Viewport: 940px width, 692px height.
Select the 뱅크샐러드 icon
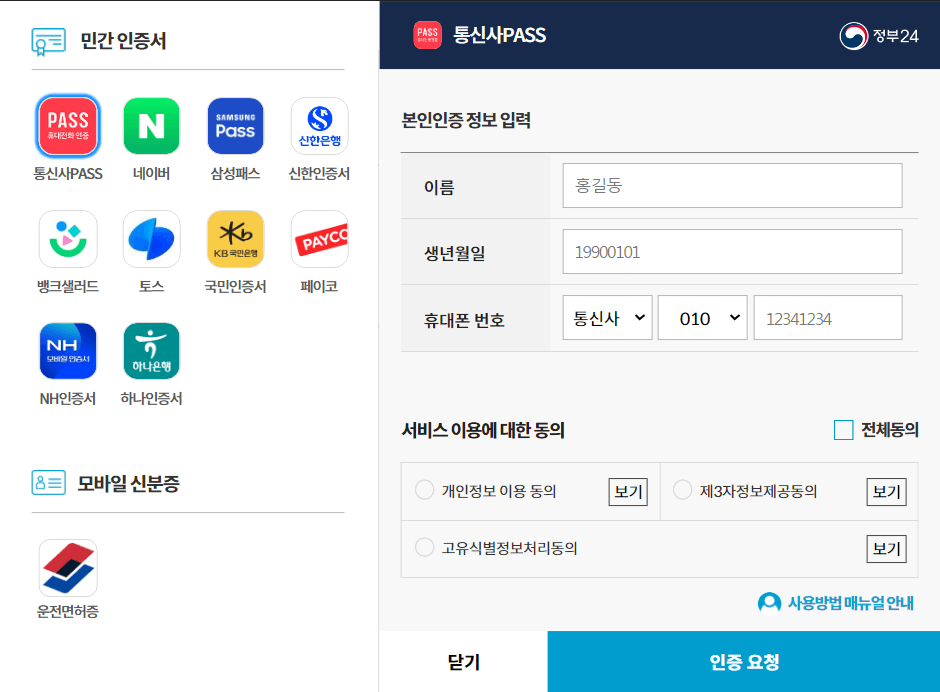(68, 239)
